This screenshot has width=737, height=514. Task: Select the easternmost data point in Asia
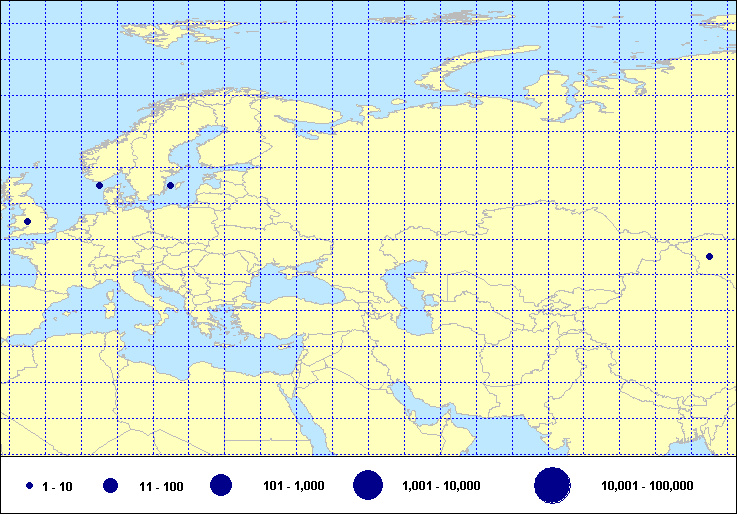tap(709, 257)
